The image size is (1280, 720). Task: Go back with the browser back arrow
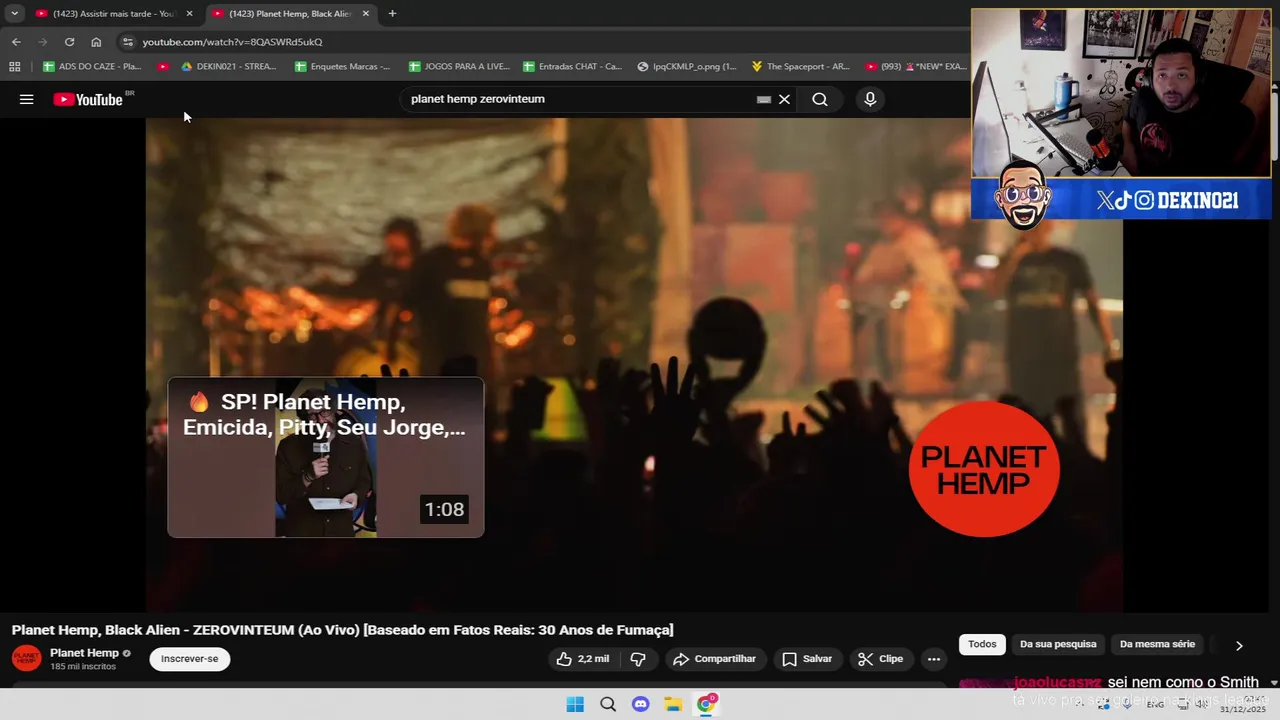coord(16,42)
